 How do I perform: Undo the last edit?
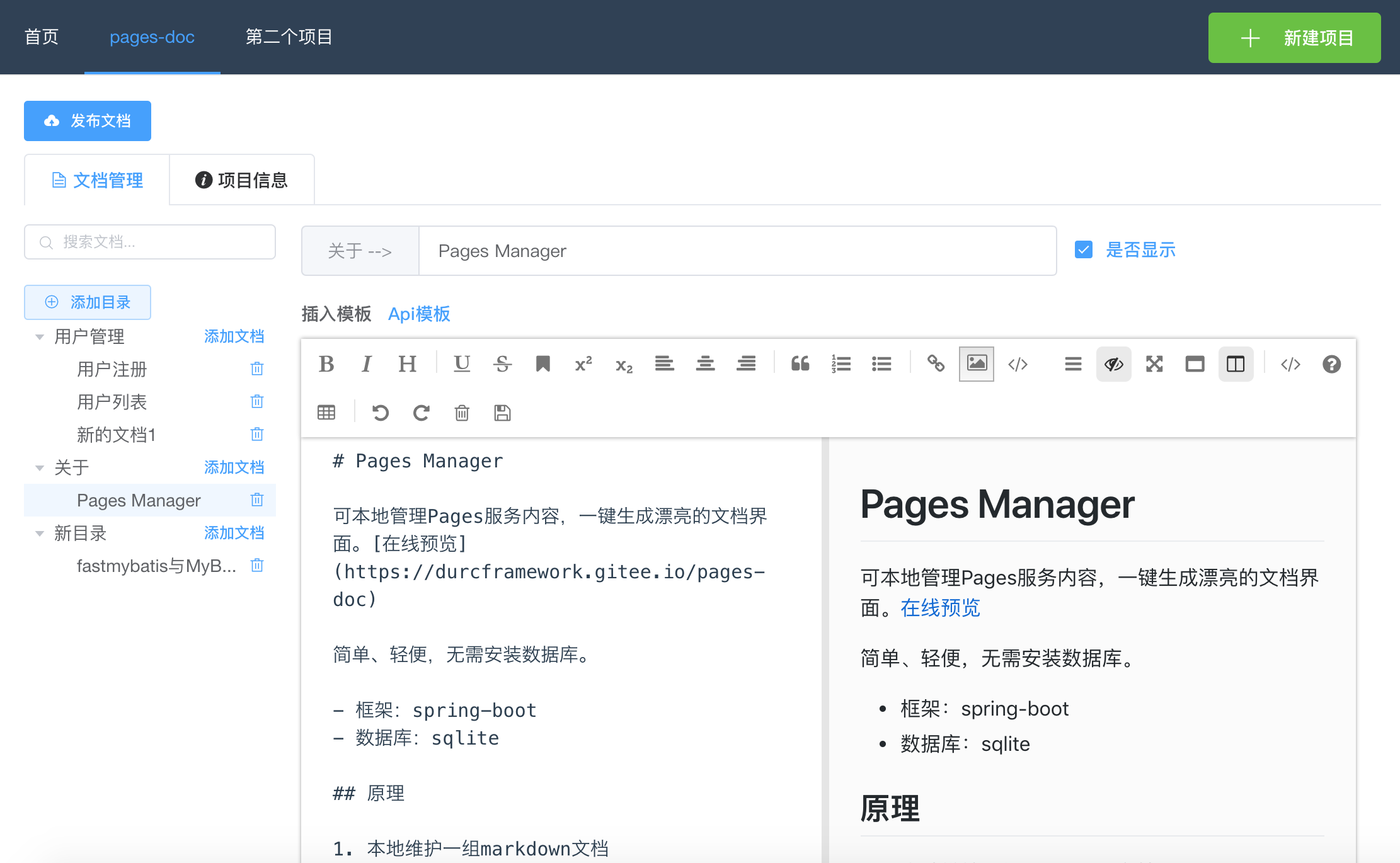pos(381,413)
